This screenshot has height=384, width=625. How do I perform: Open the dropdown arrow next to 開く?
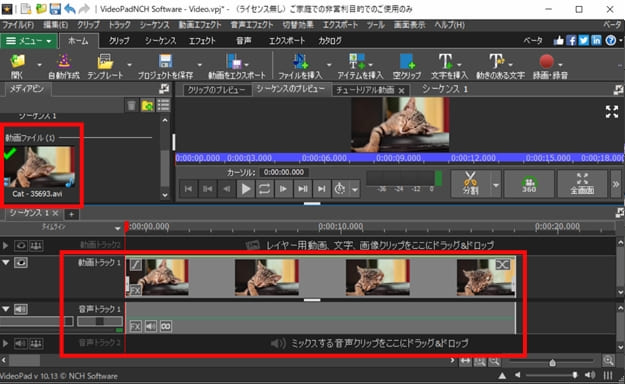pyautogui.click(x=39, y=65)
